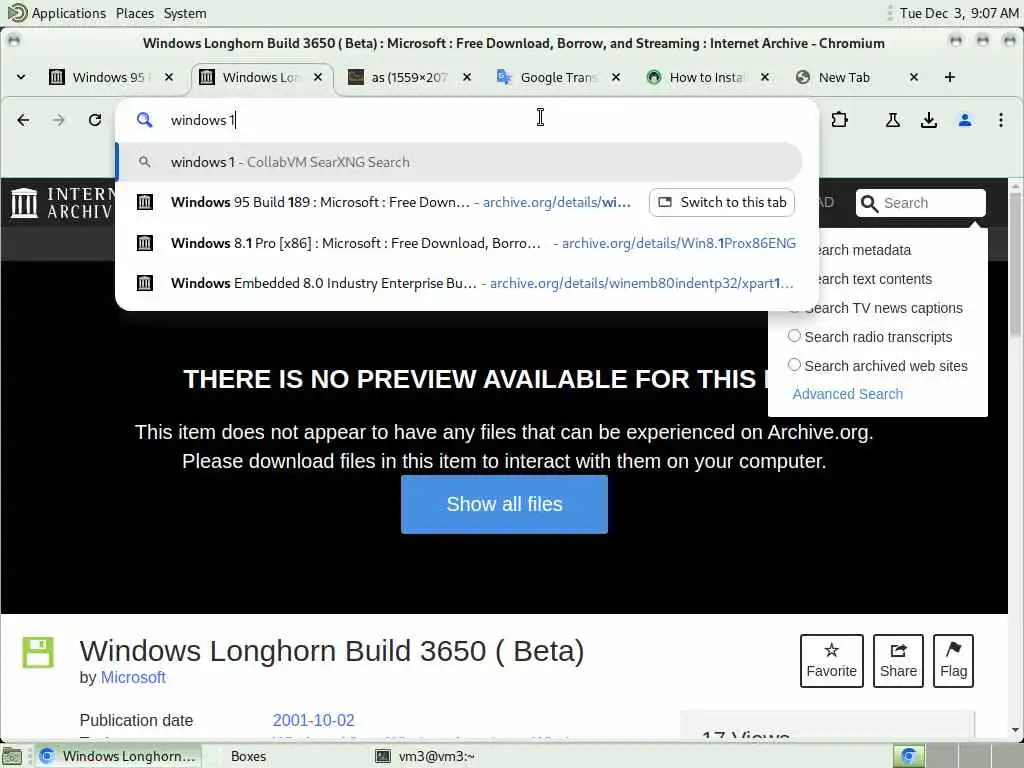The width and height of the screenshot is (1024, 768).
Task: Open a new tab with plus button
Action: (x=950, y=77)
